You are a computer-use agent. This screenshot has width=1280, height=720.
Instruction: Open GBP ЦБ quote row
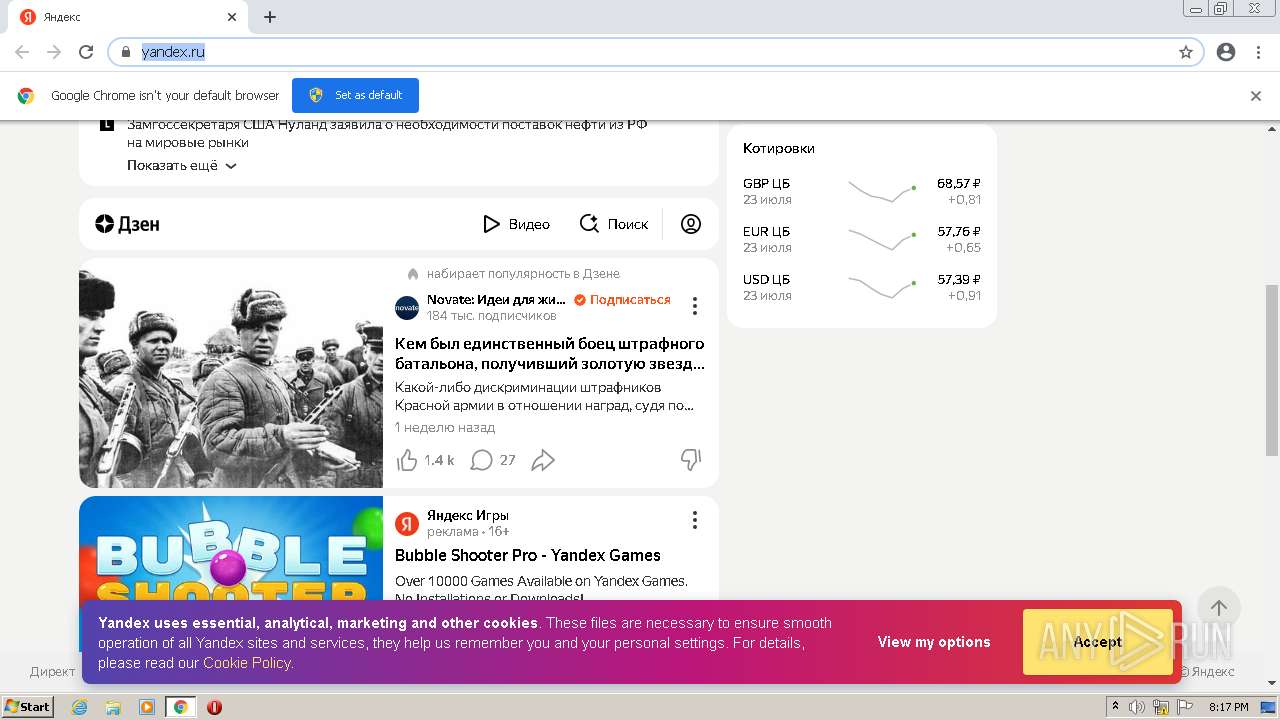point(862,191)
